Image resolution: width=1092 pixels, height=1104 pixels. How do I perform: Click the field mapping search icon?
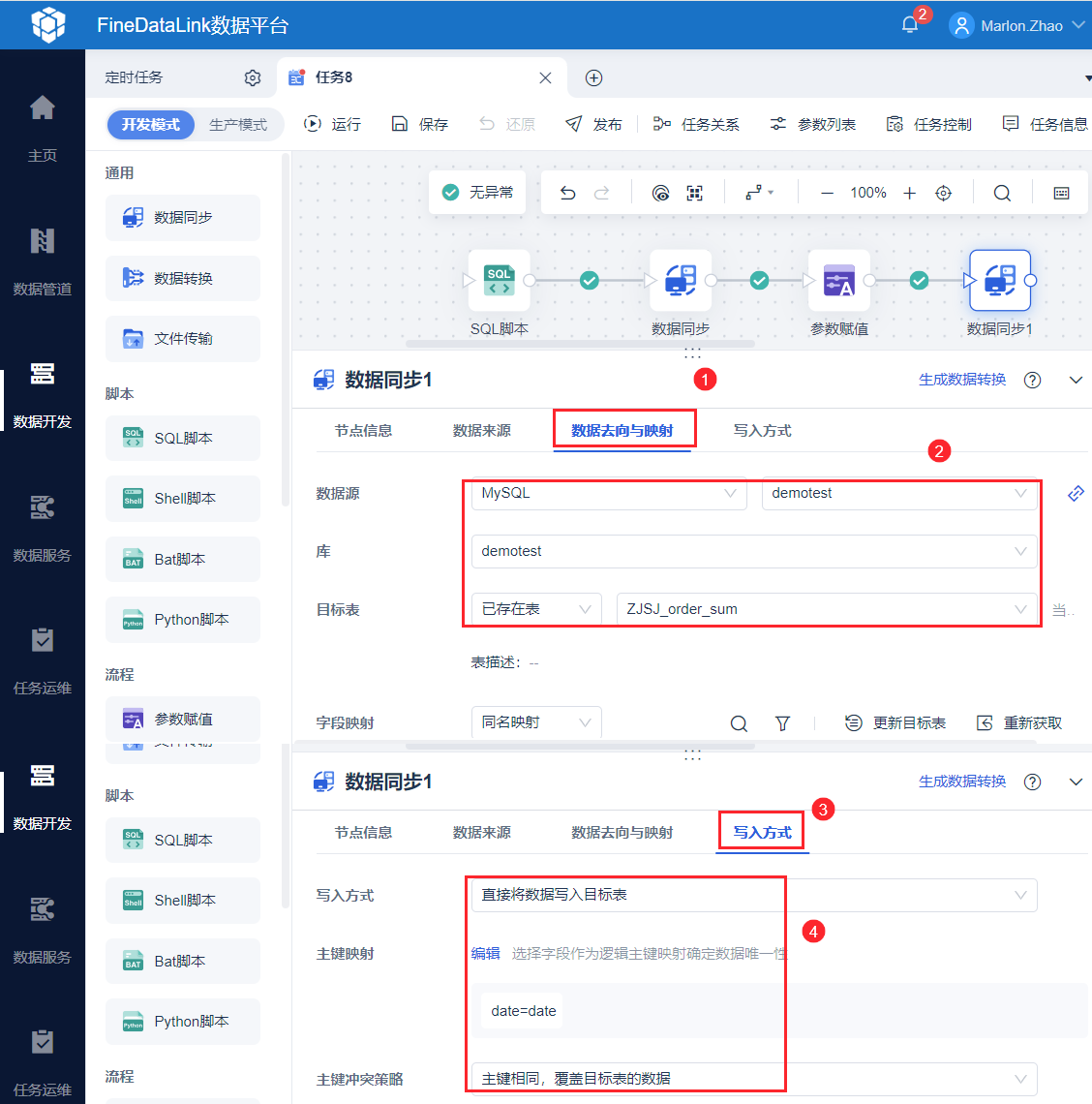(739, 723)
